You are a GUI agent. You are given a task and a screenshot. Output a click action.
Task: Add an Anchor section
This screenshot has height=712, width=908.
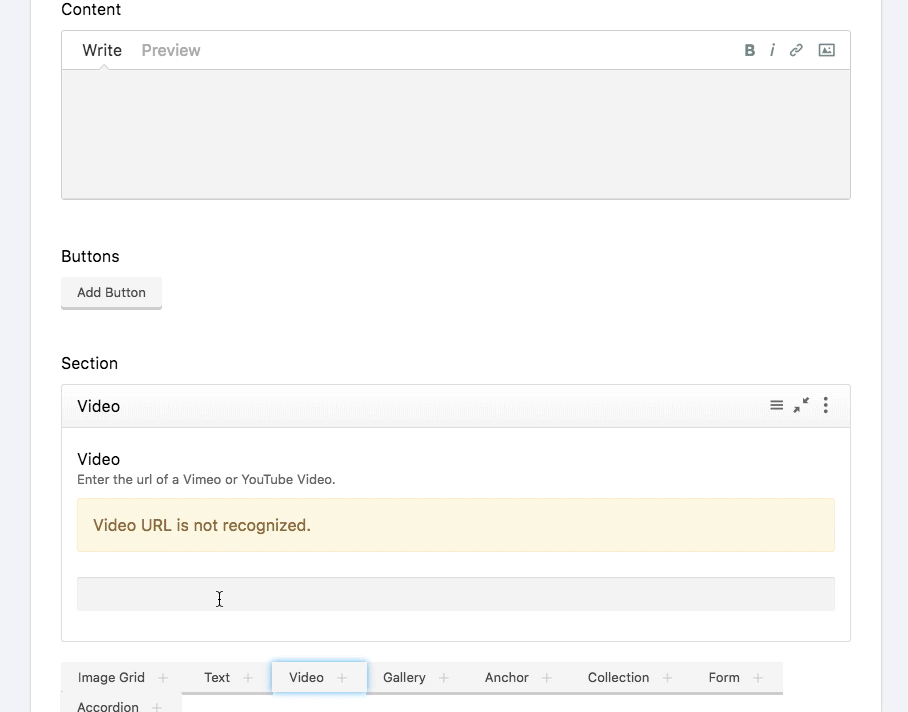click(518, 677)
